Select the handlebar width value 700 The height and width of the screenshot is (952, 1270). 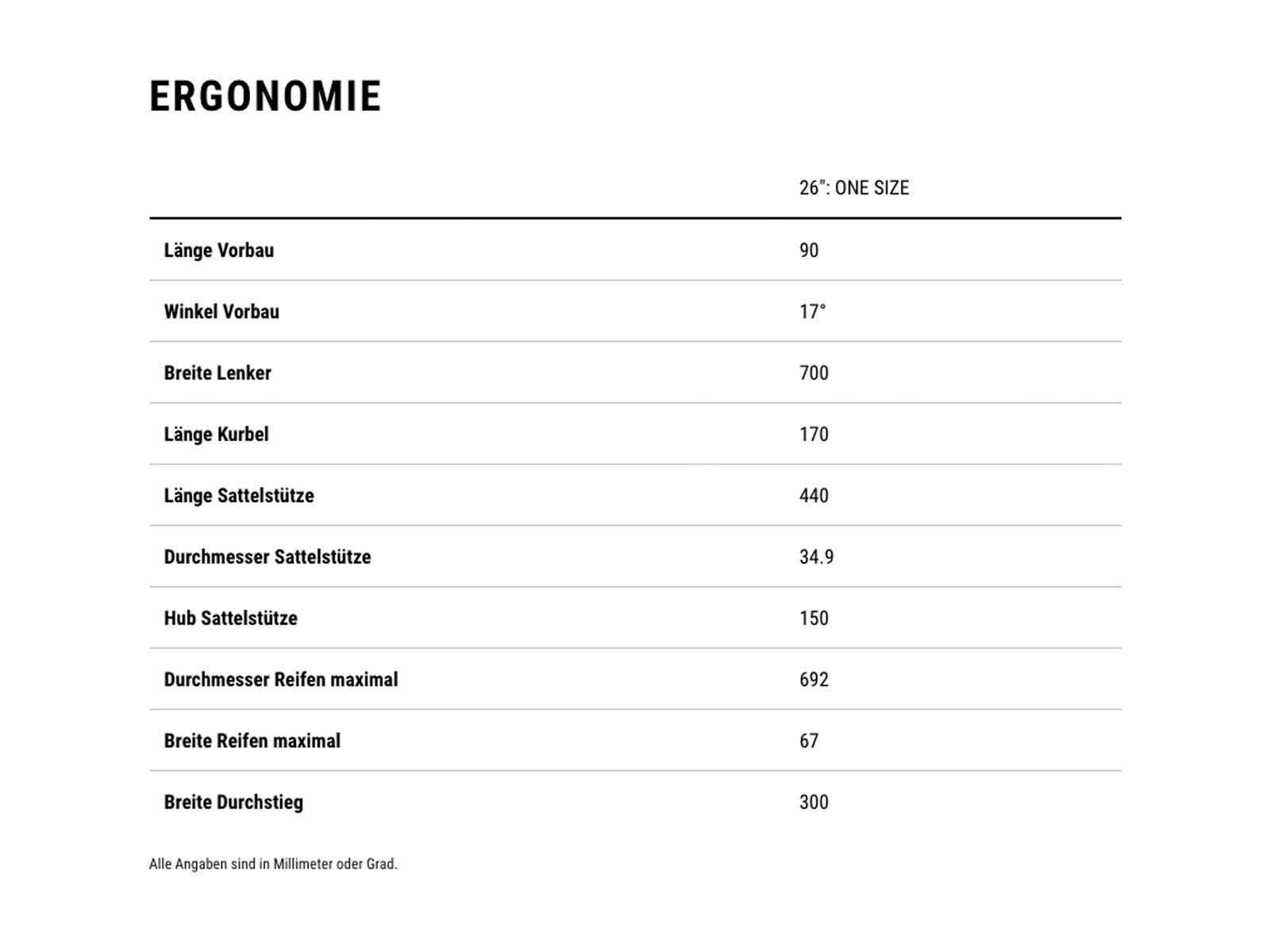click(814, 373)
